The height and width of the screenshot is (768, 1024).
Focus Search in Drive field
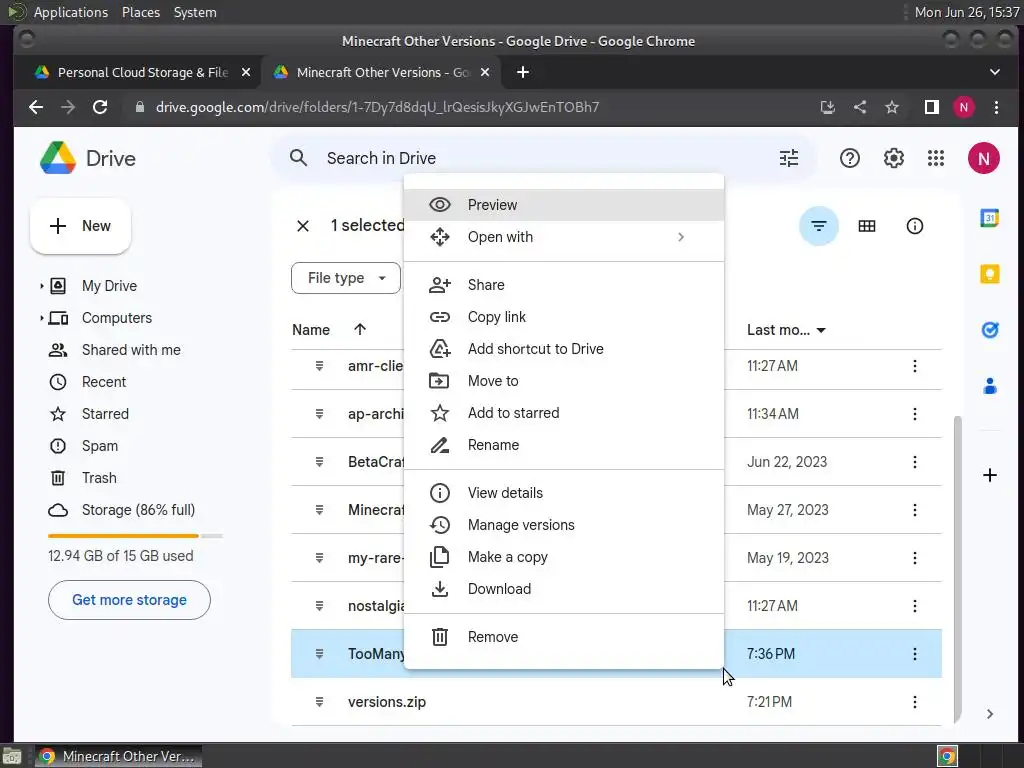tap(543, 158)
